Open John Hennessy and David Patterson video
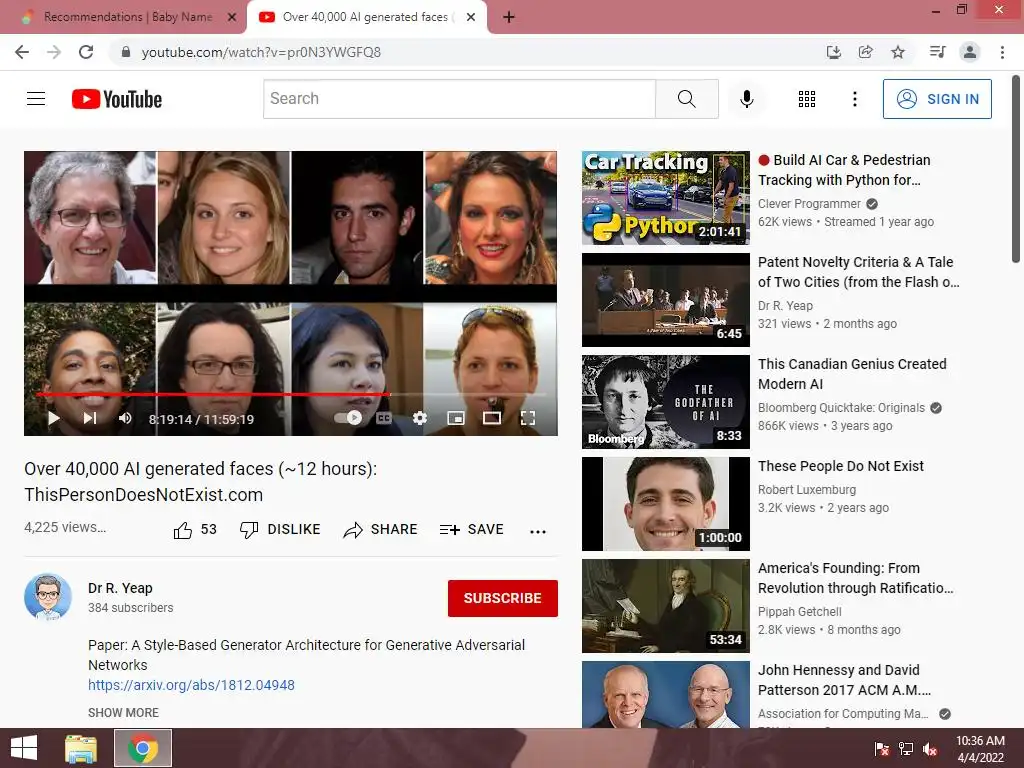Viewport: 1024px width, 768px height. pyautogui.click(x=844, y=680)
